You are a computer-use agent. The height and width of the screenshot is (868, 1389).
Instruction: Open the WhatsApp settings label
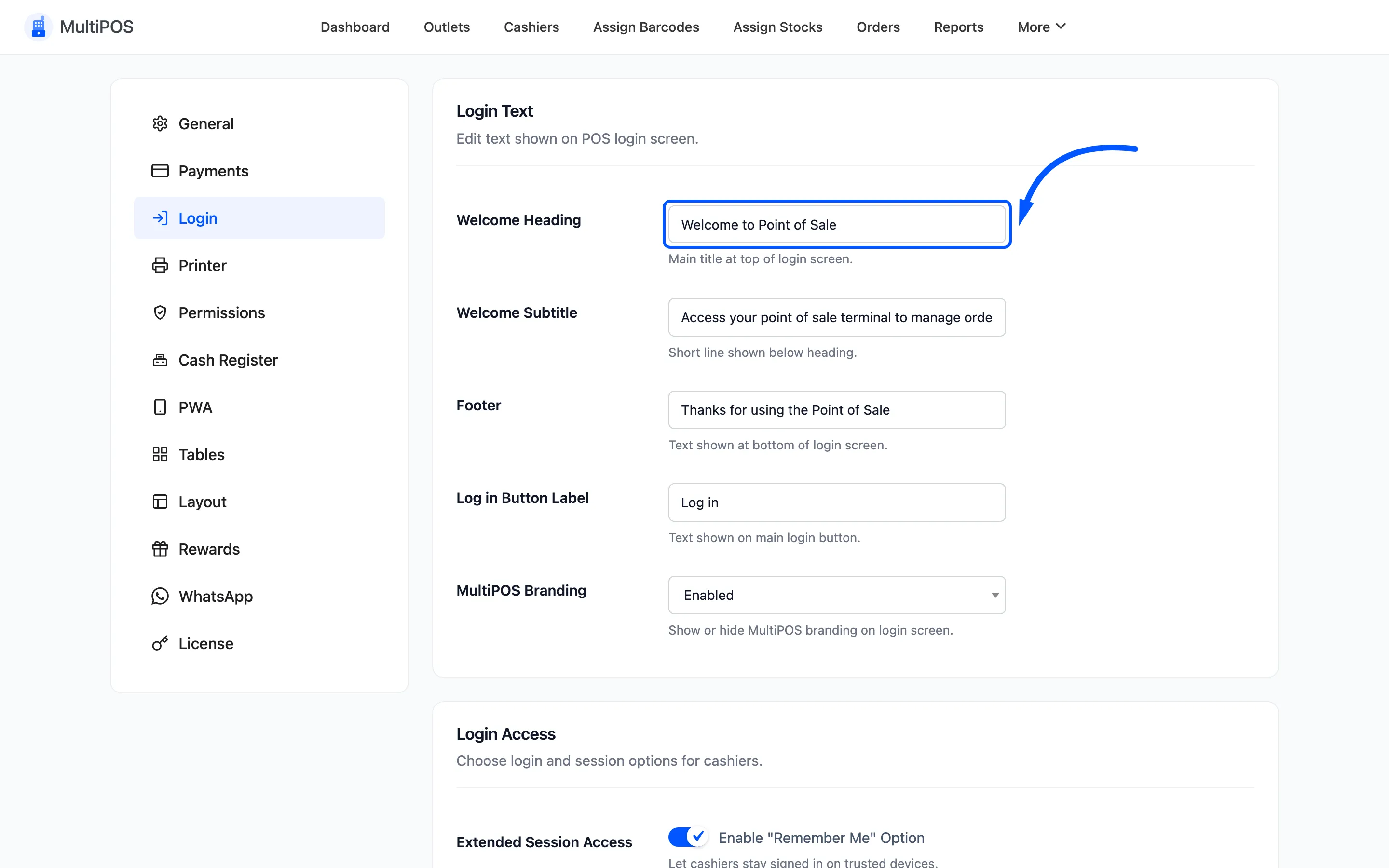tap(216, 596)
